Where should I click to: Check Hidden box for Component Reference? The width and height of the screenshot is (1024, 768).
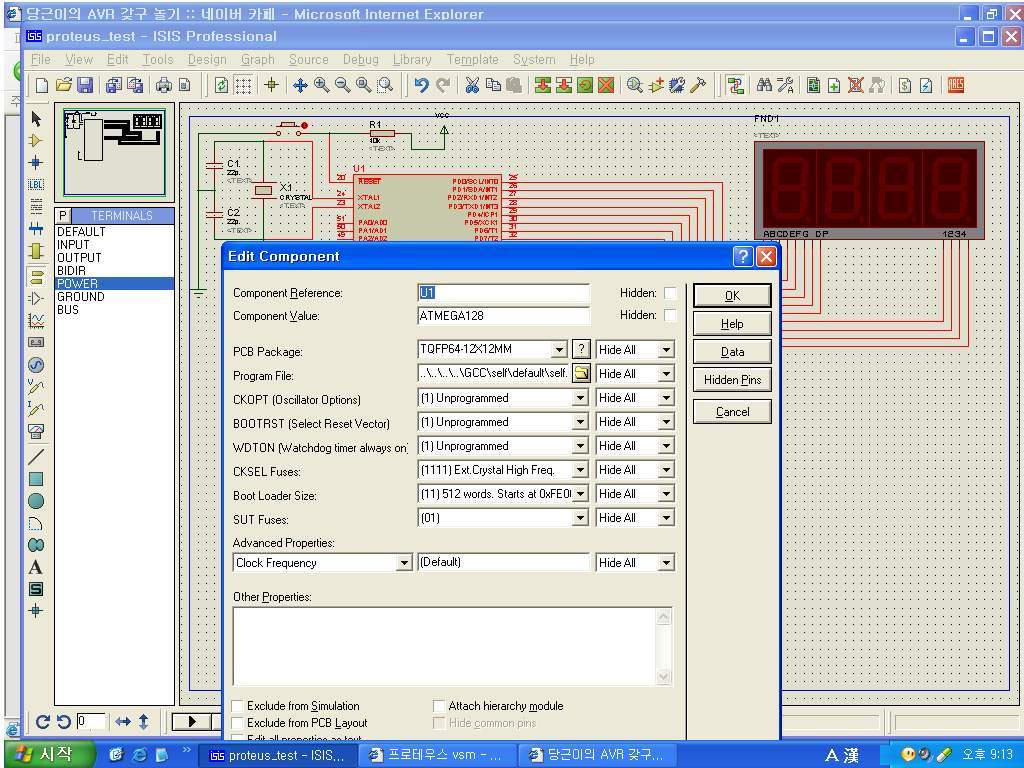(670, 293)
